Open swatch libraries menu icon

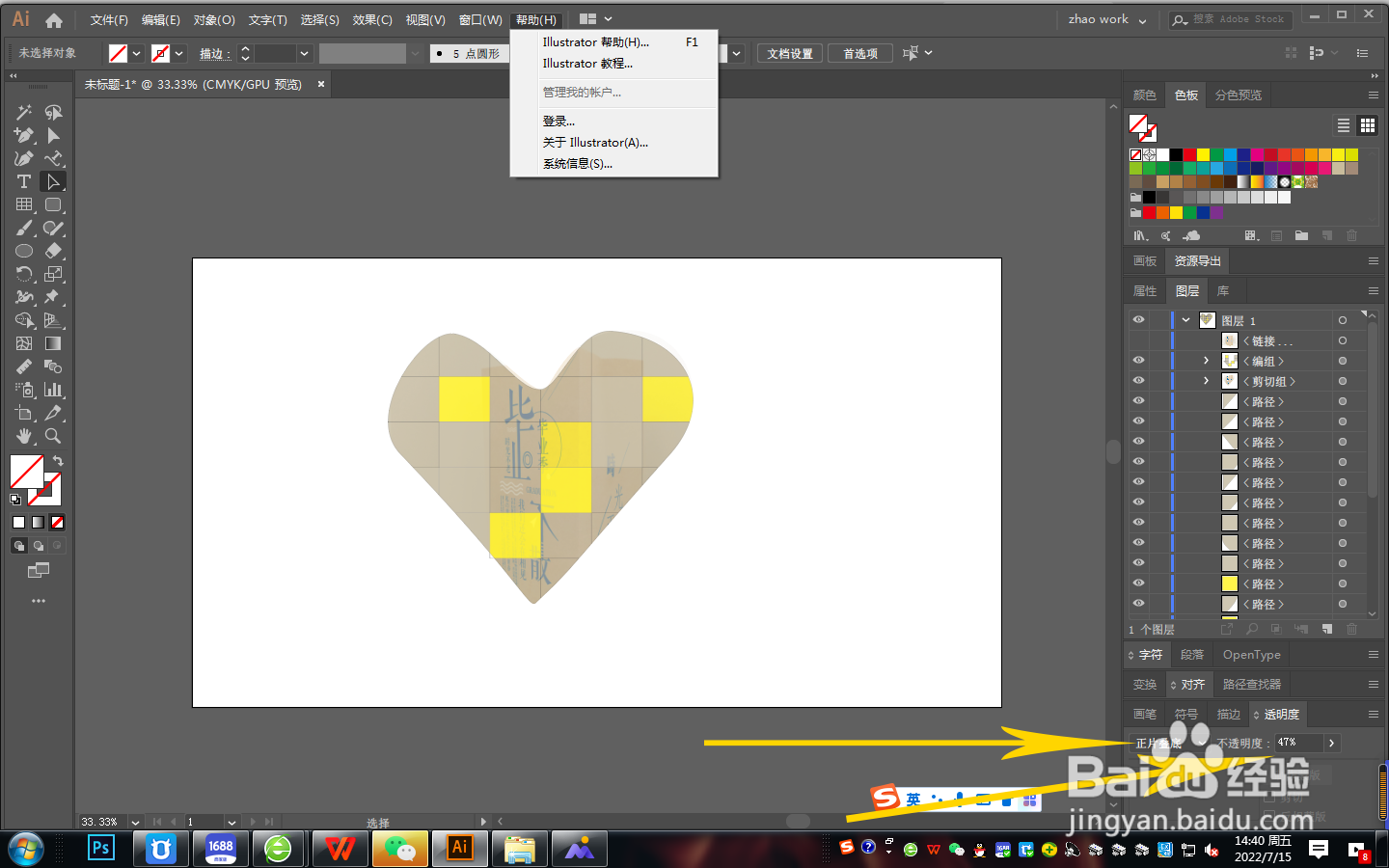click(x=1141, y=235)
